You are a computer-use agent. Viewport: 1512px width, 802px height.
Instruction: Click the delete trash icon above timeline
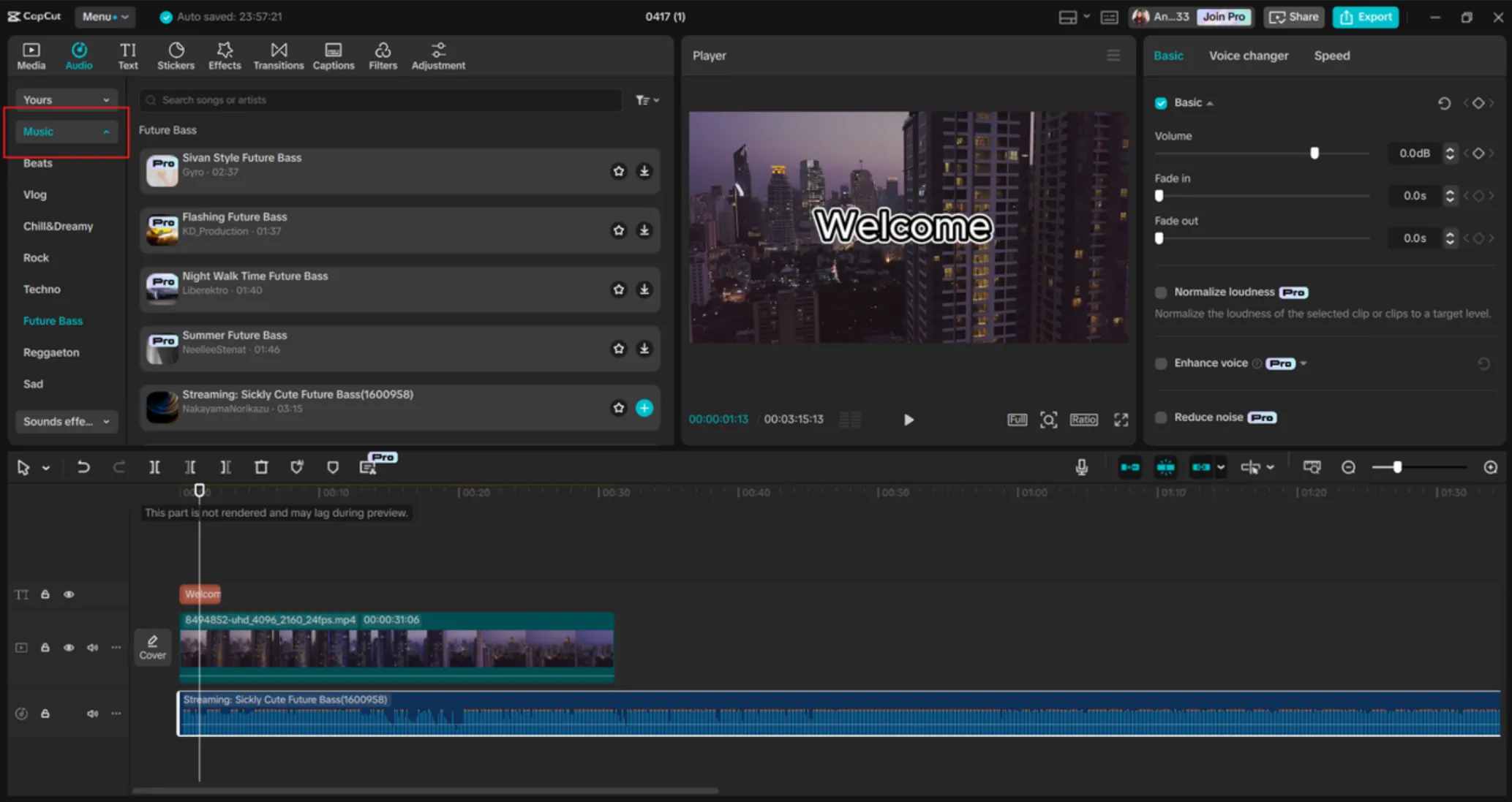(261, 467)
